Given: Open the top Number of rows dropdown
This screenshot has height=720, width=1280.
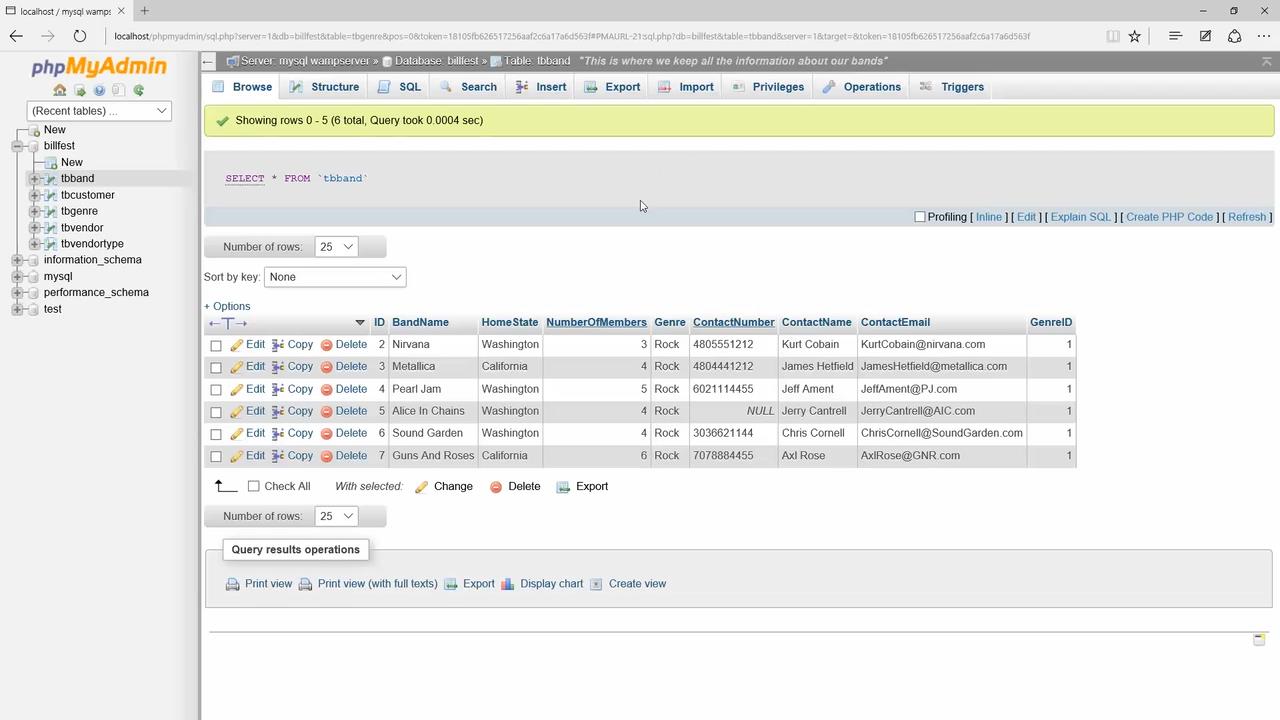Looking at the screenshot, I should point(336,247).
